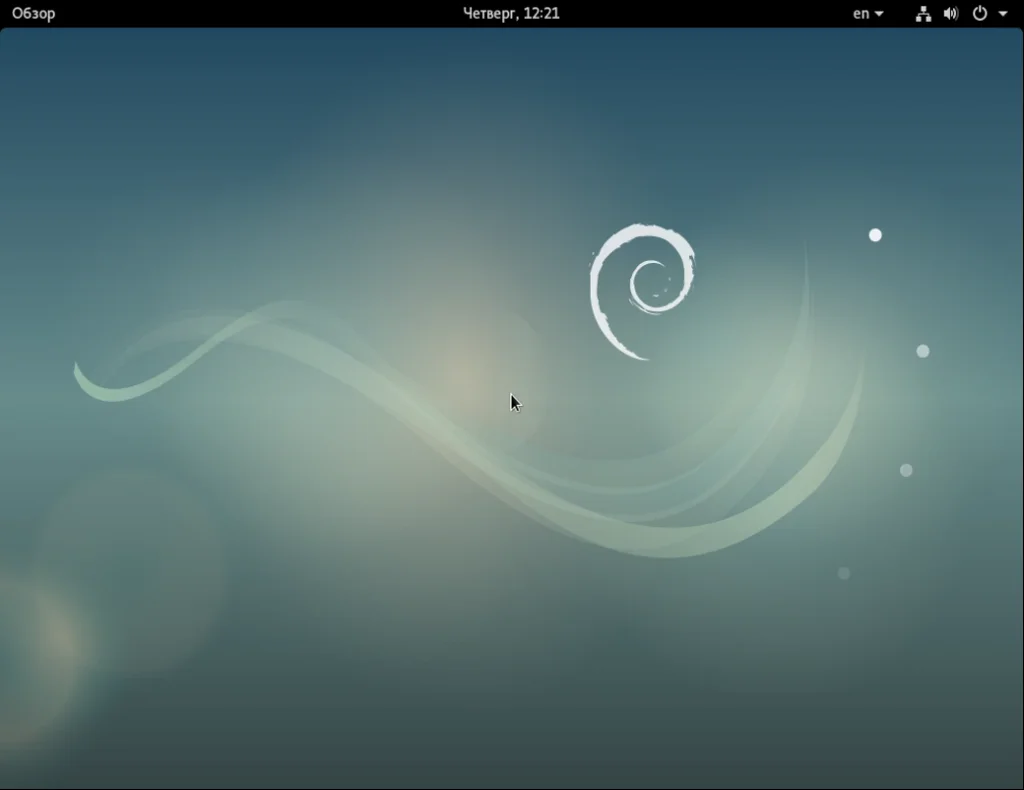Viewport: 1024px width, 790px height.
Task: Open the en keyboard layout dropdown
Action: pyautogui.click(x=868, y=14)
